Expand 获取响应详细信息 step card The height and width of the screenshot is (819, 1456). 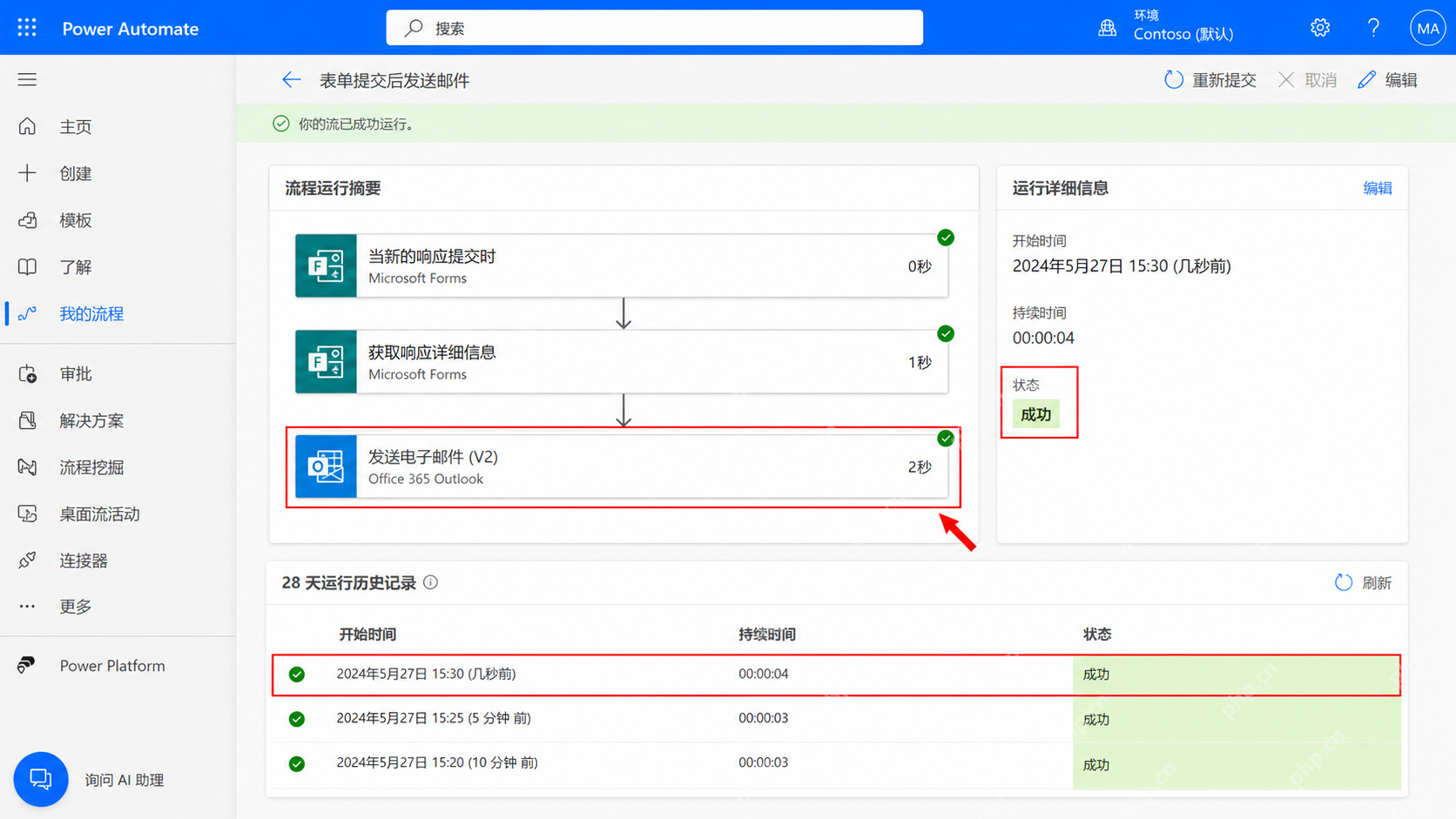(x=622, y=361)
